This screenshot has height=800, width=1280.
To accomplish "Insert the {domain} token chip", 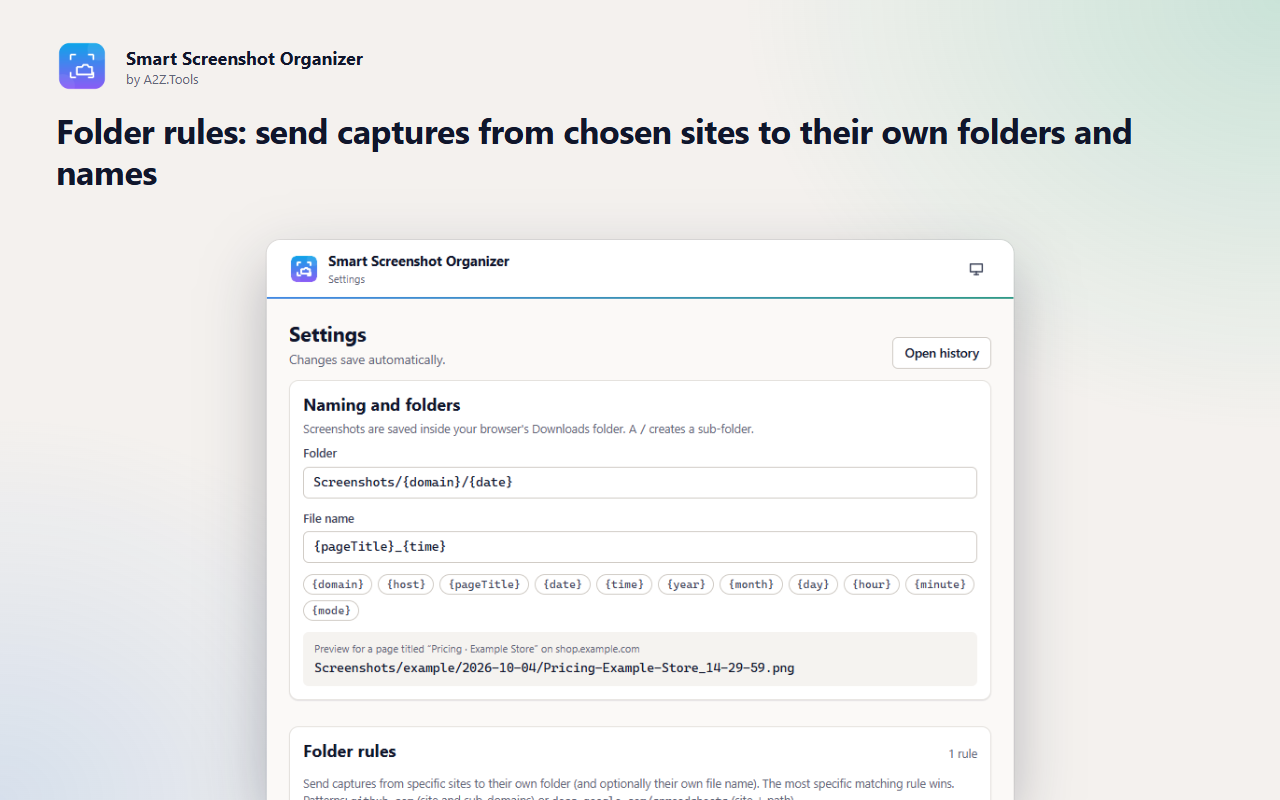I will pos(338,584).
